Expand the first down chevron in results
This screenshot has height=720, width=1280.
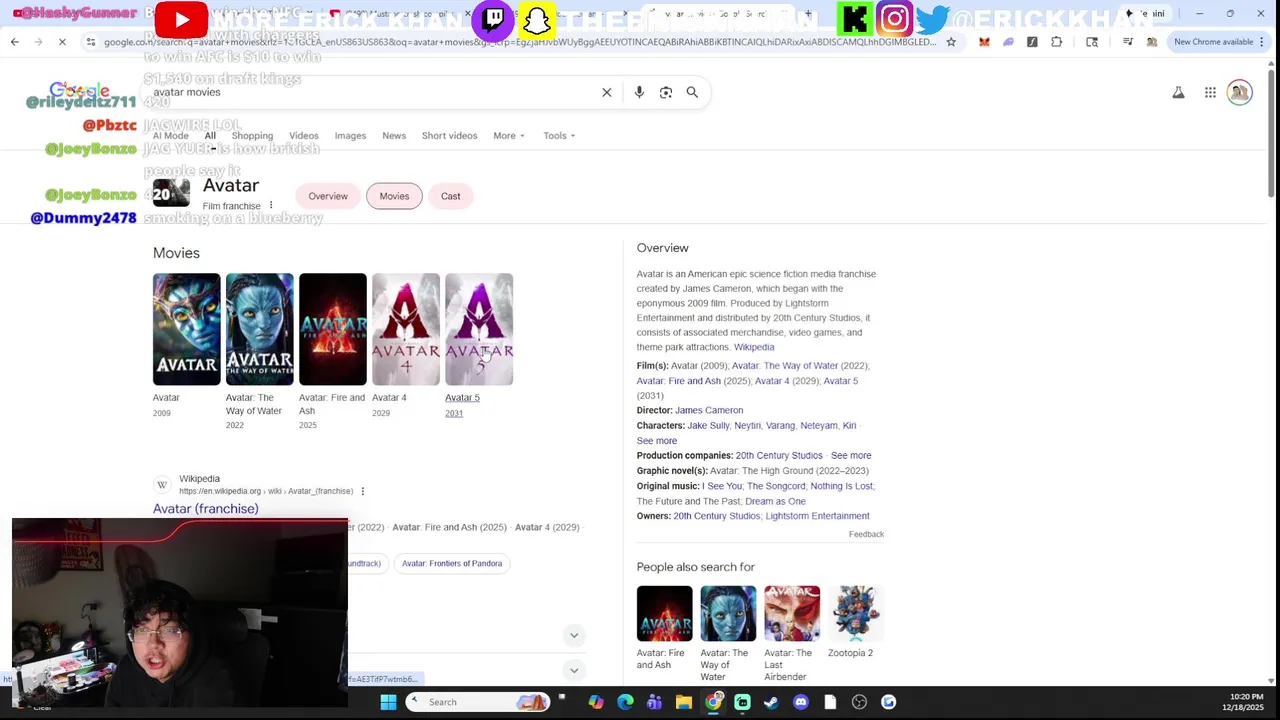click(x=574, y=635)
